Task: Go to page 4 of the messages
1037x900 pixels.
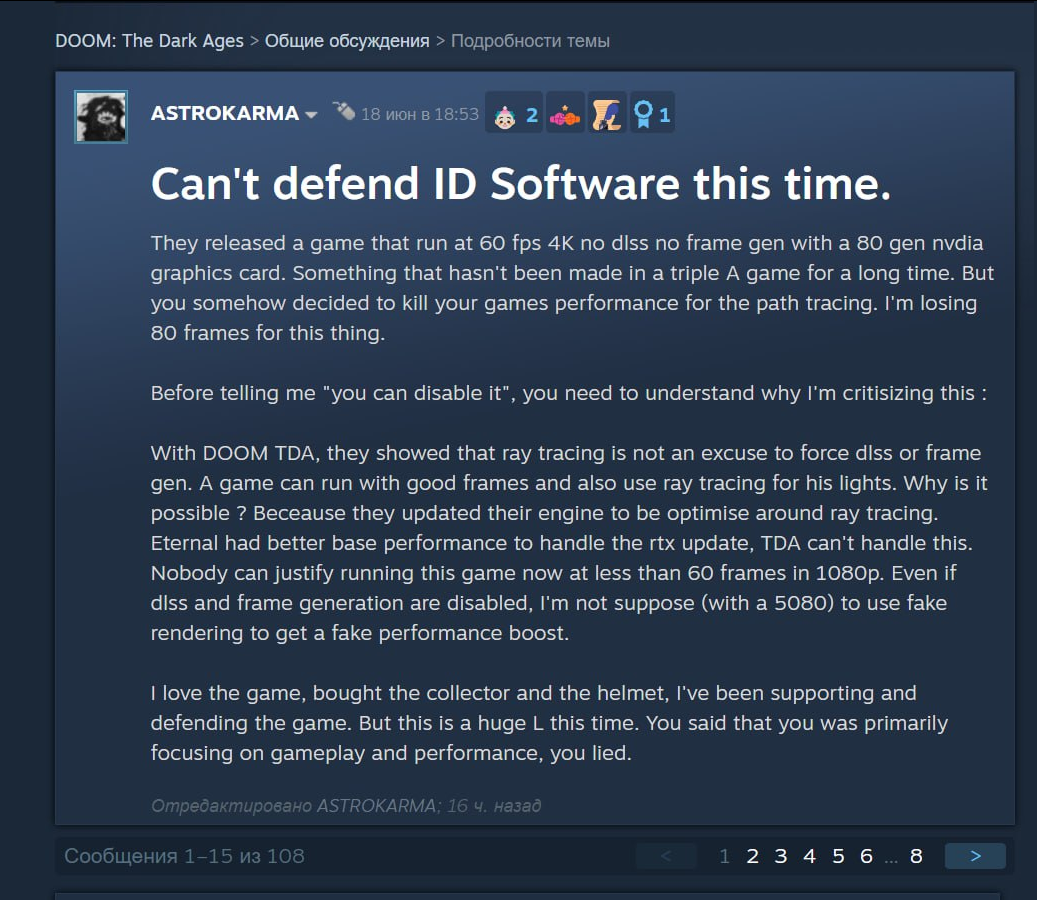Action: [809, 856]
